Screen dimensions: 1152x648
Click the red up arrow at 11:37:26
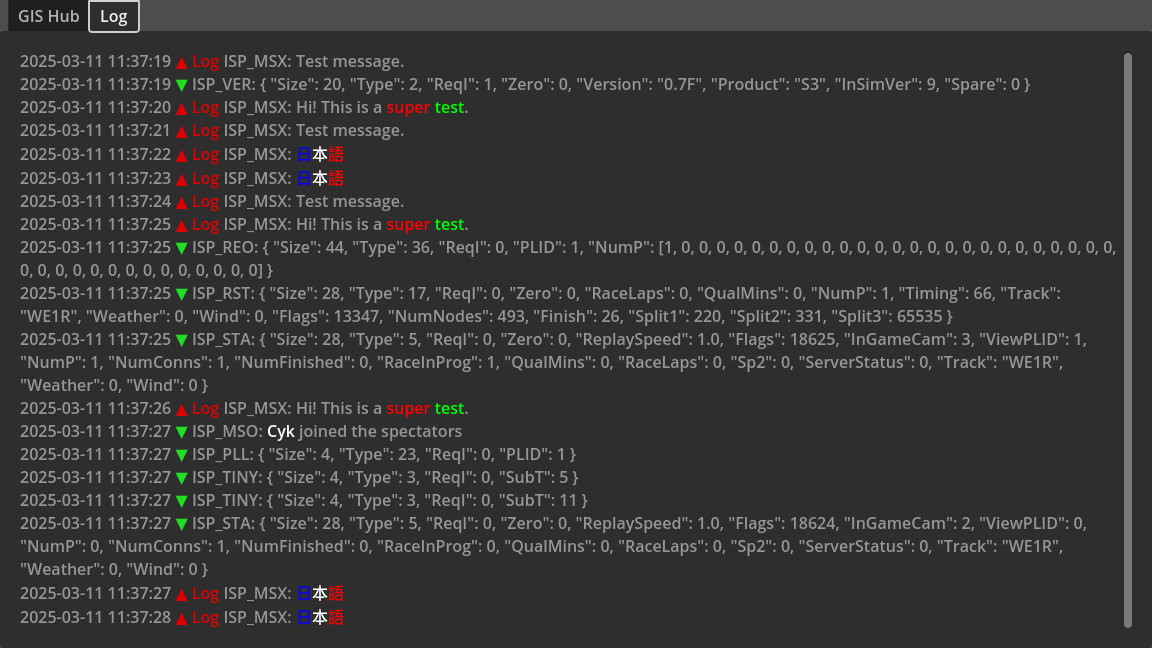181,409
